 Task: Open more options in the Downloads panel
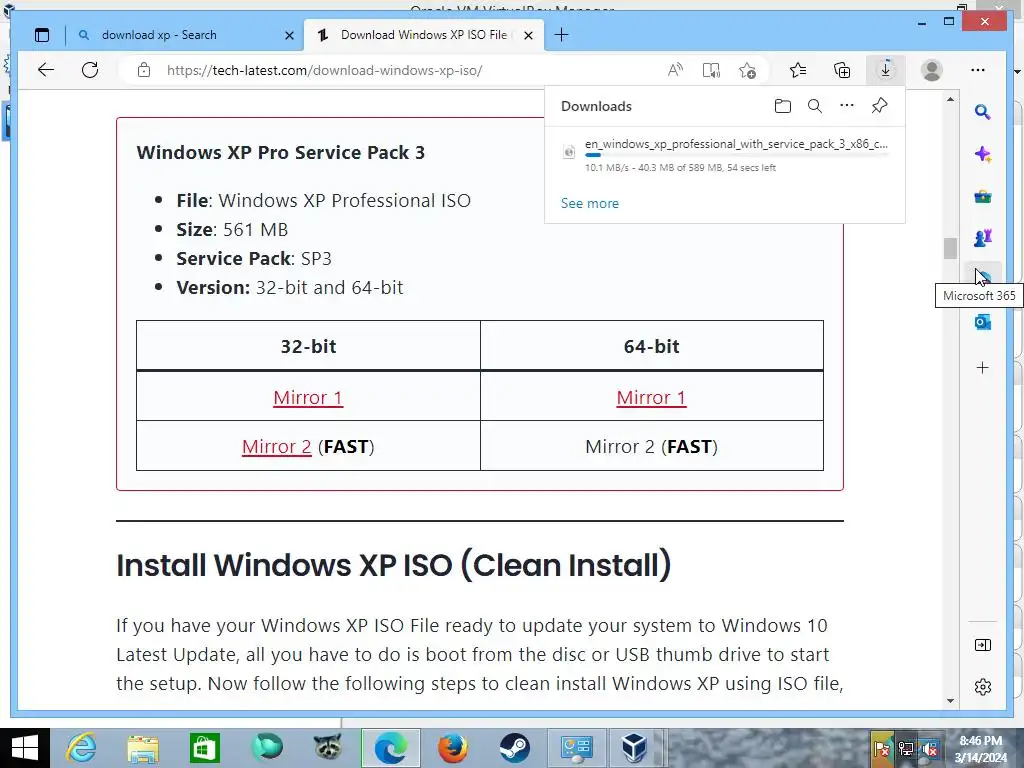coord(847,106)
